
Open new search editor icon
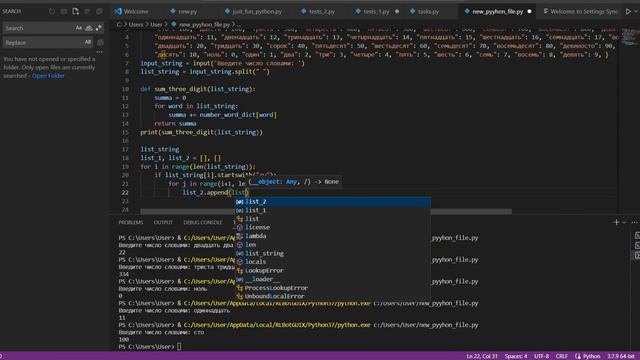click(x=76, y=11)
